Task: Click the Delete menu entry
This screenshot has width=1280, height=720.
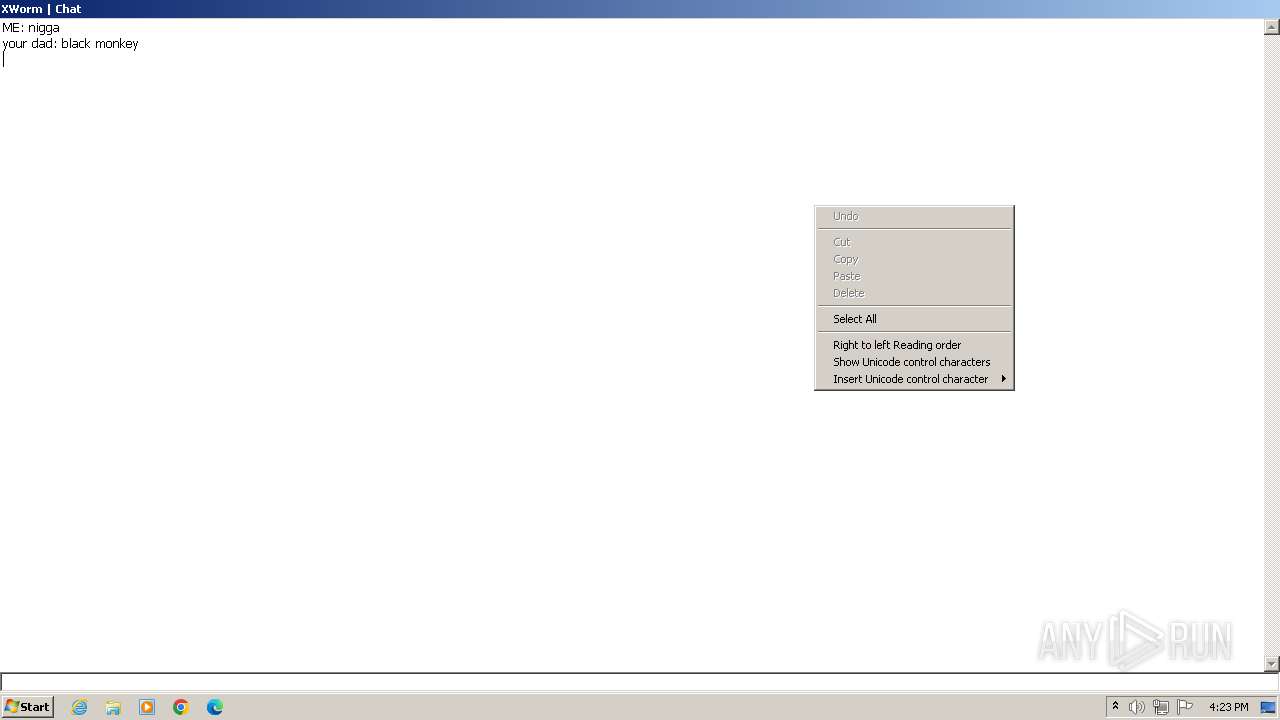Action: point(914,293)
